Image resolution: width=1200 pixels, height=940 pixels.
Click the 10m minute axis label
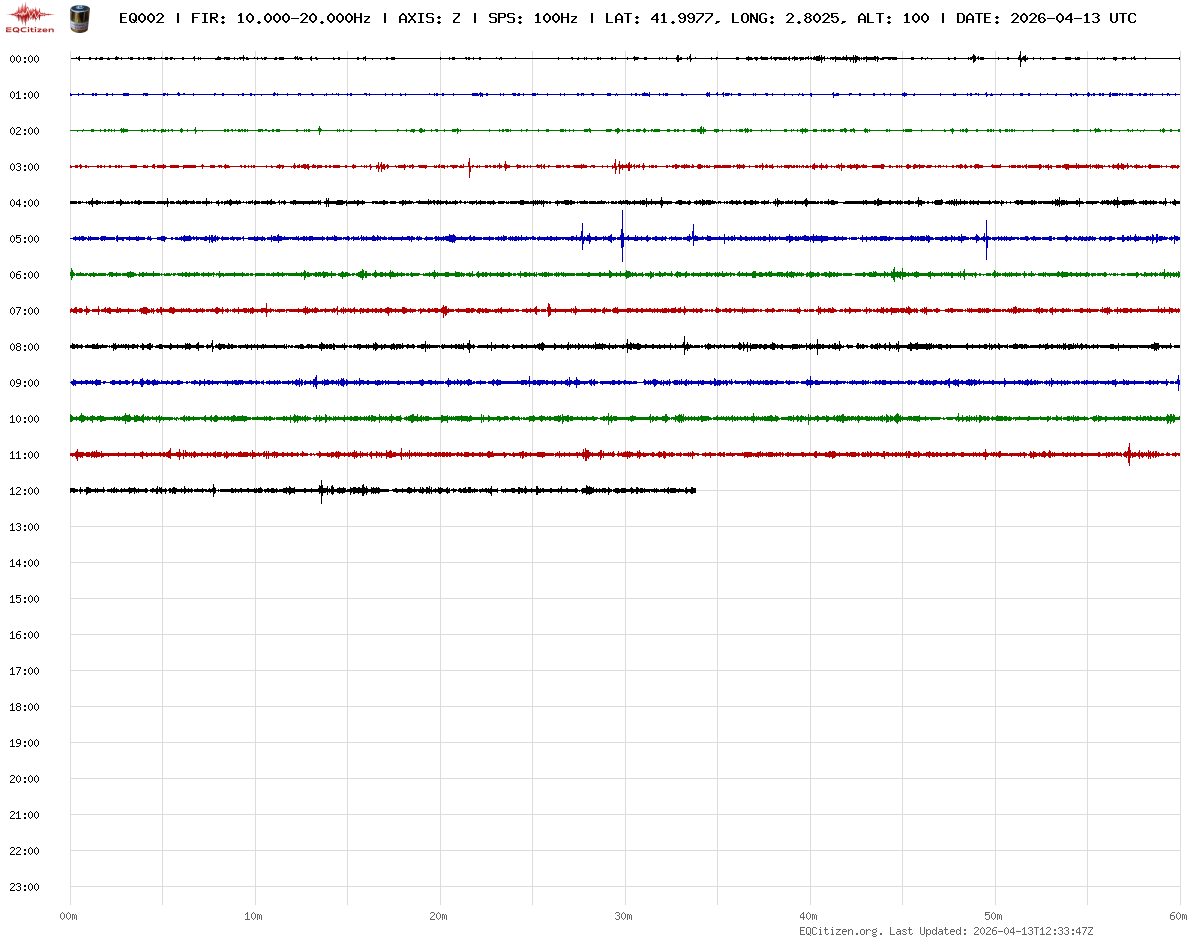pyautogui.click(x=254, y=916)
